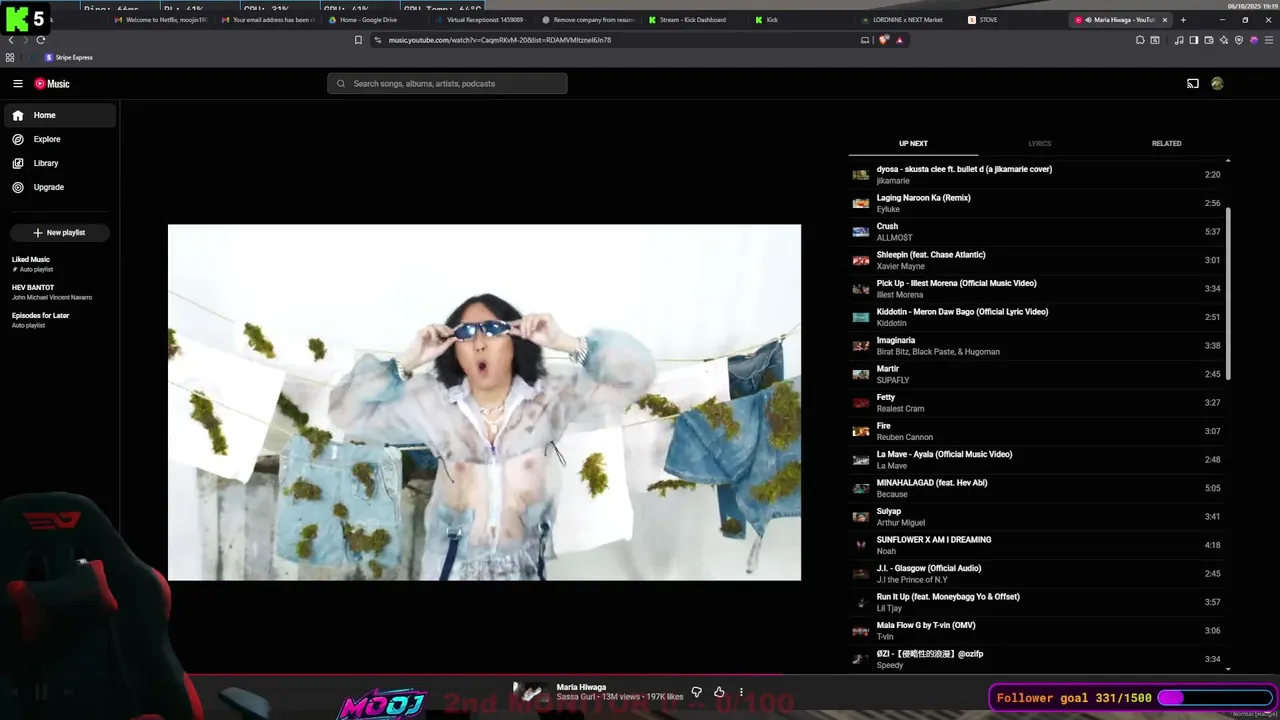
Task: Toggle the browser sidebar panel icon
Action: [x=1194, y=40]
